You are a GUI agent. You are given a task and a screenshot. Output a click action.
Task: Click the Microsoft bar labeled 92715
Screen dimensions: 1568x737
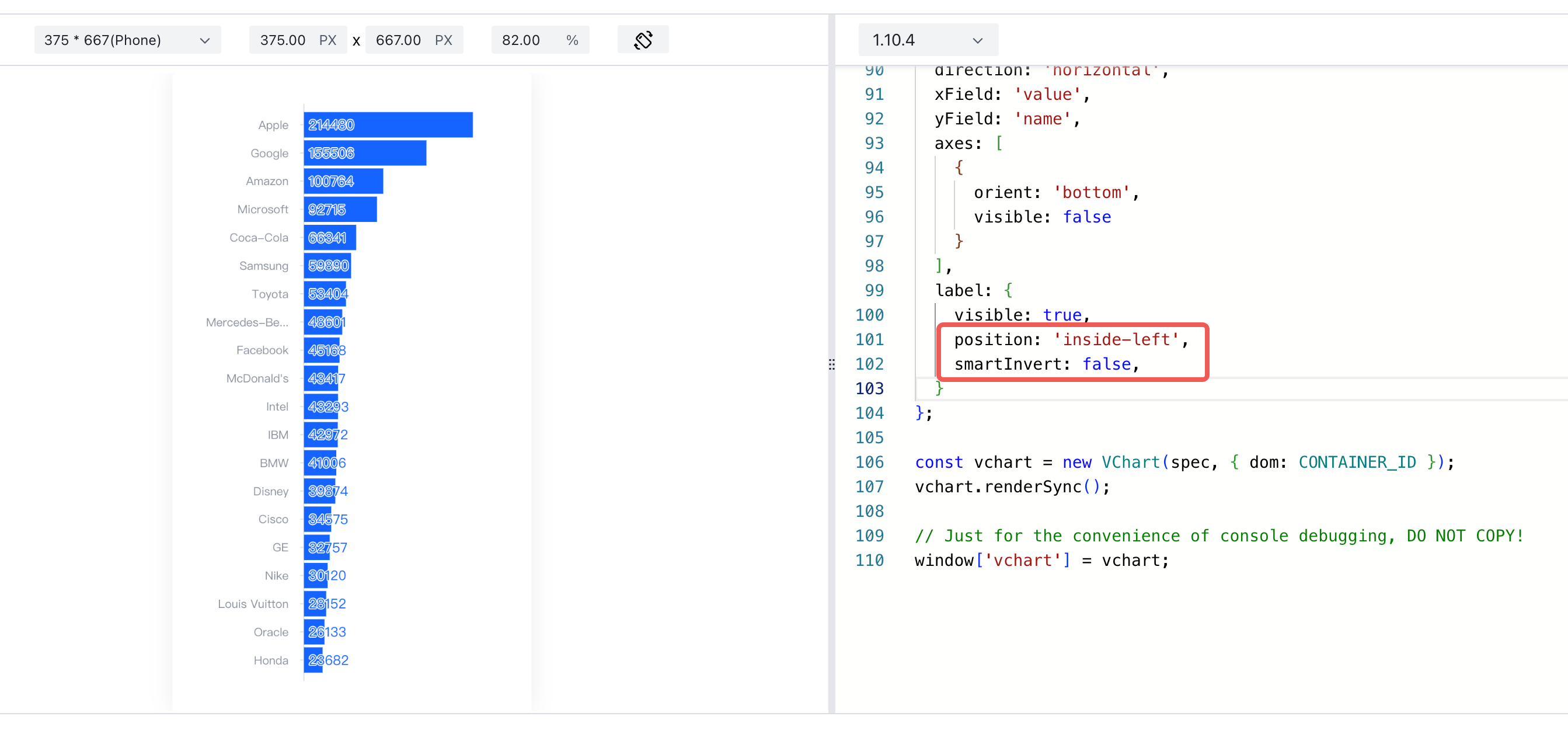(x=340, y=210)
